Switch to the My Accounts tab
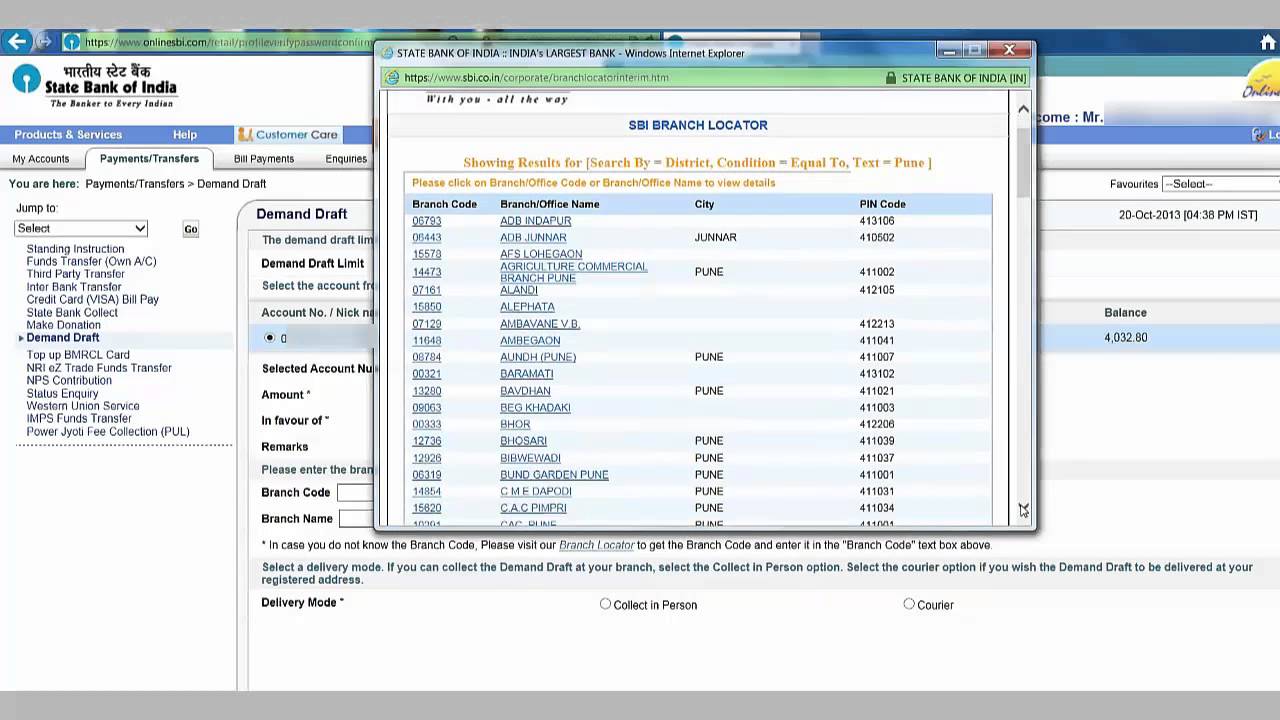Image resolution: width=1280 pixels, height=720 pixels. tap(41, 158)
